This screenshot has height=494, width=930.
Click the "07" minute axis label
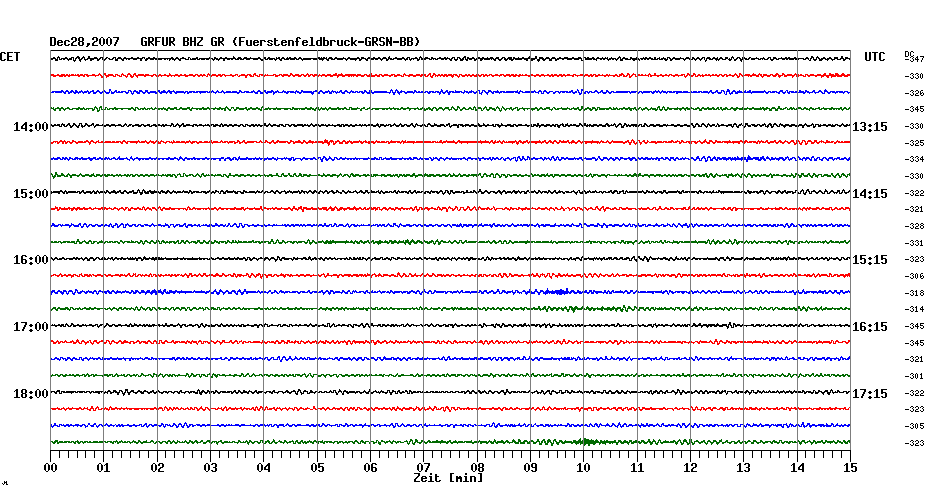click(x=423, y=468)
